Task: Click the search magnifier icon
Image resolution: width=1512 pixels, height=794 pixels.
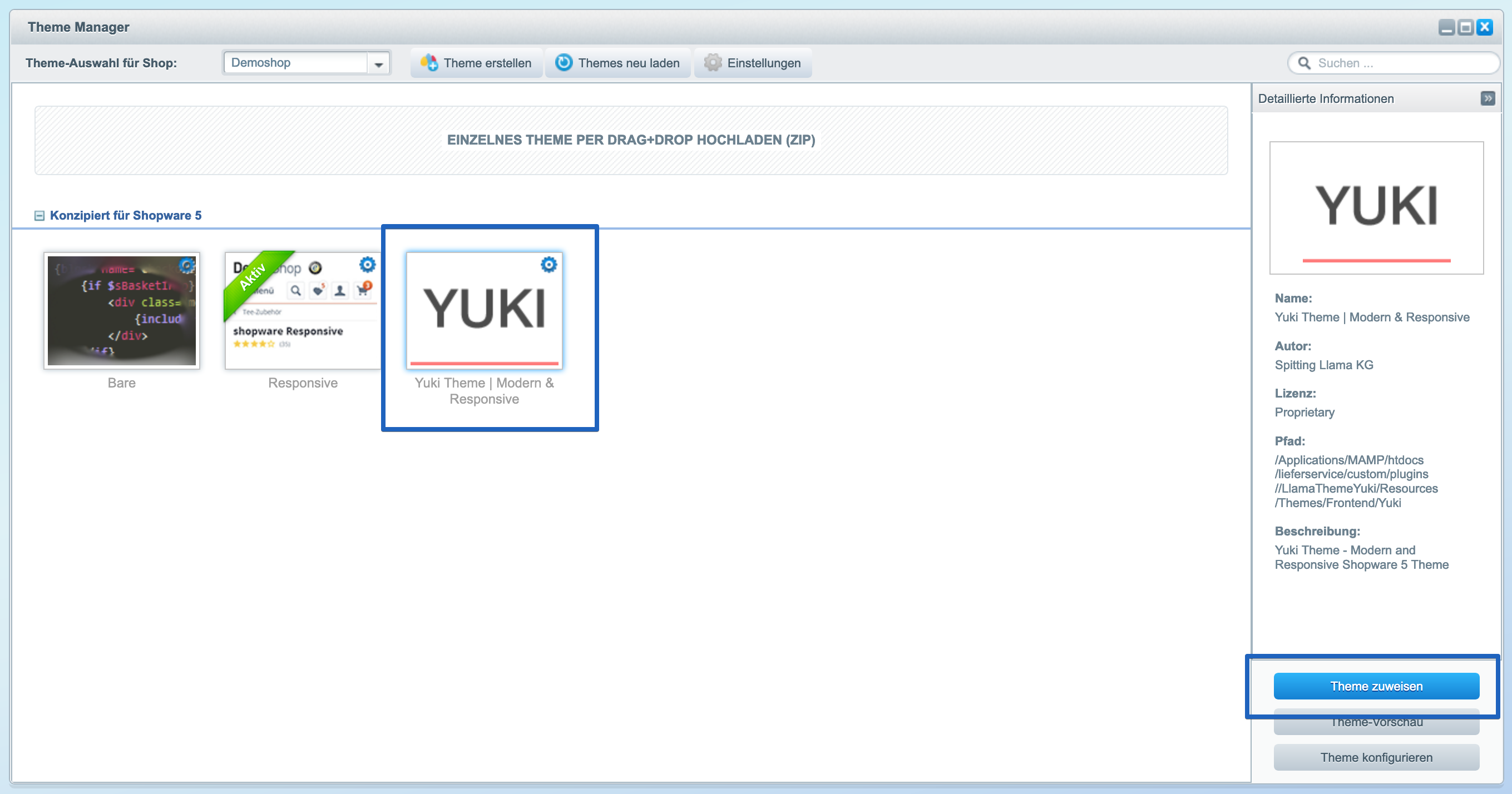Action: [x=1303, y=63]
